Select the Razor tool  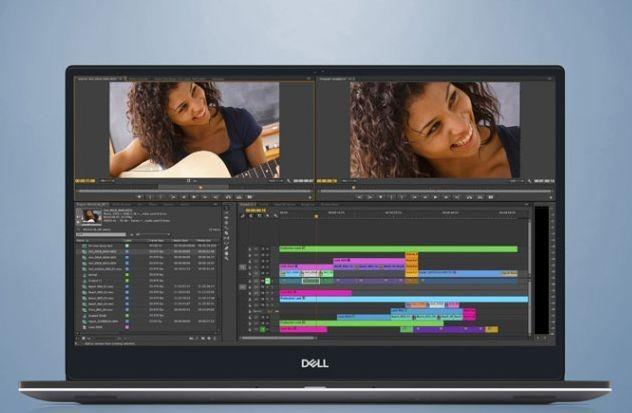click(x=227, y=233)
